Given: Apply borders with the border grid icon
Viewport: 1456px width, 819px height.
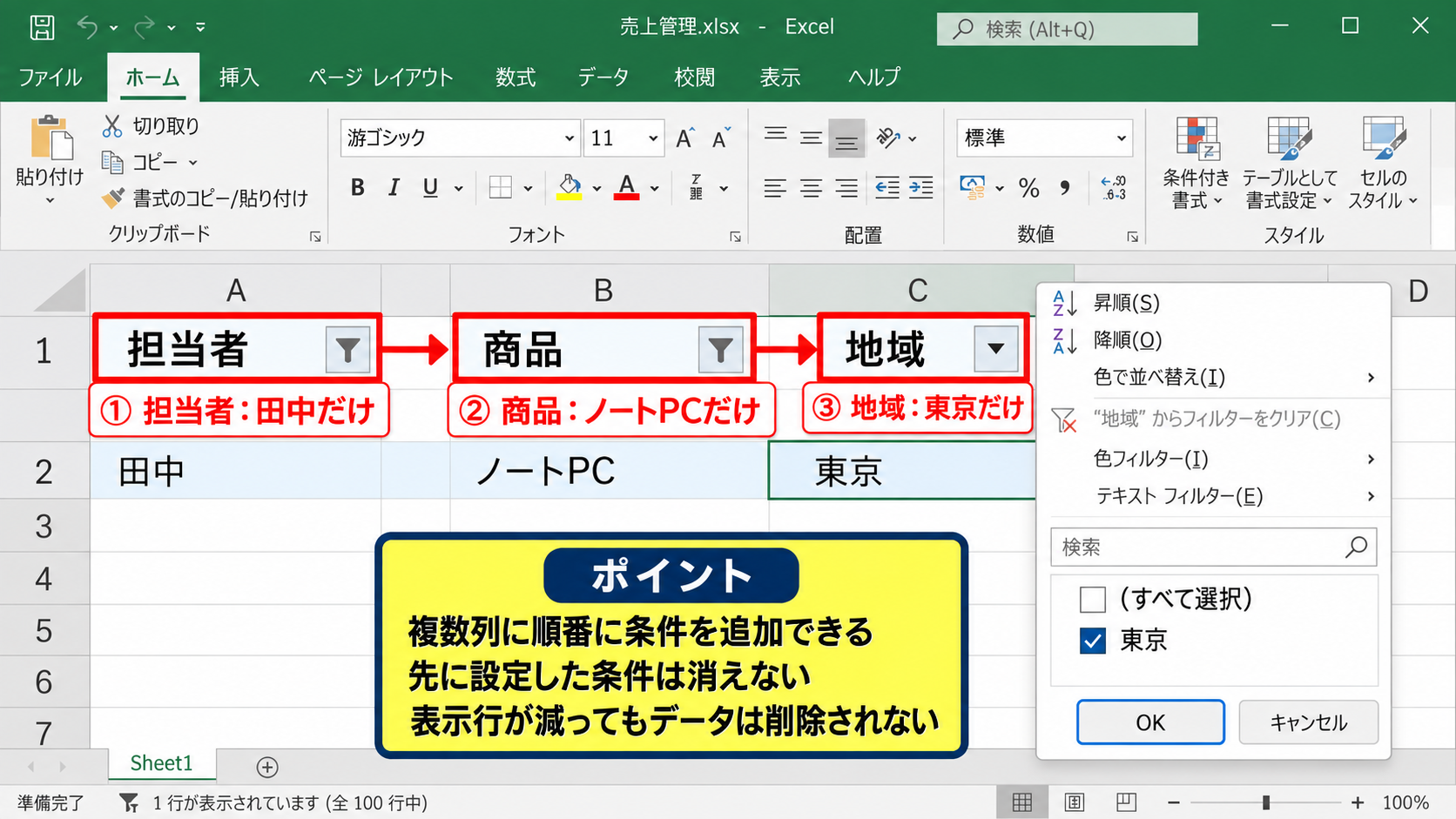Looking at the screenshot, I should coord(501,187).
